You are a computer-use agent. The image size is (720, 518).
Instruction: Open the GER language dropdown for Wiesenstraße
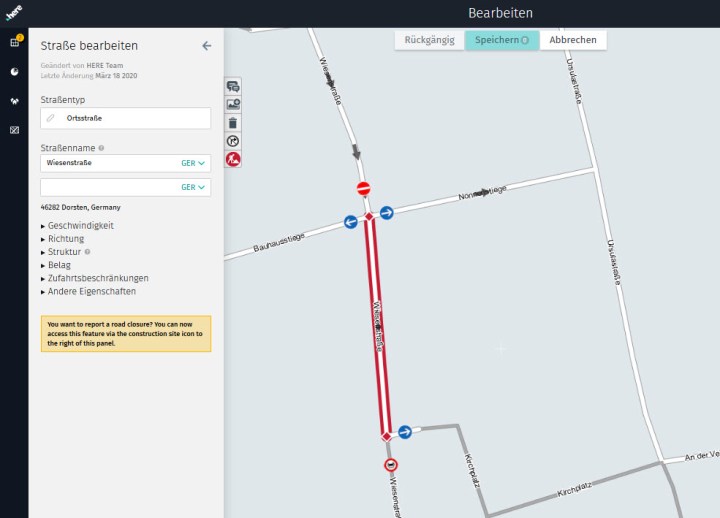tap(193, 162)
